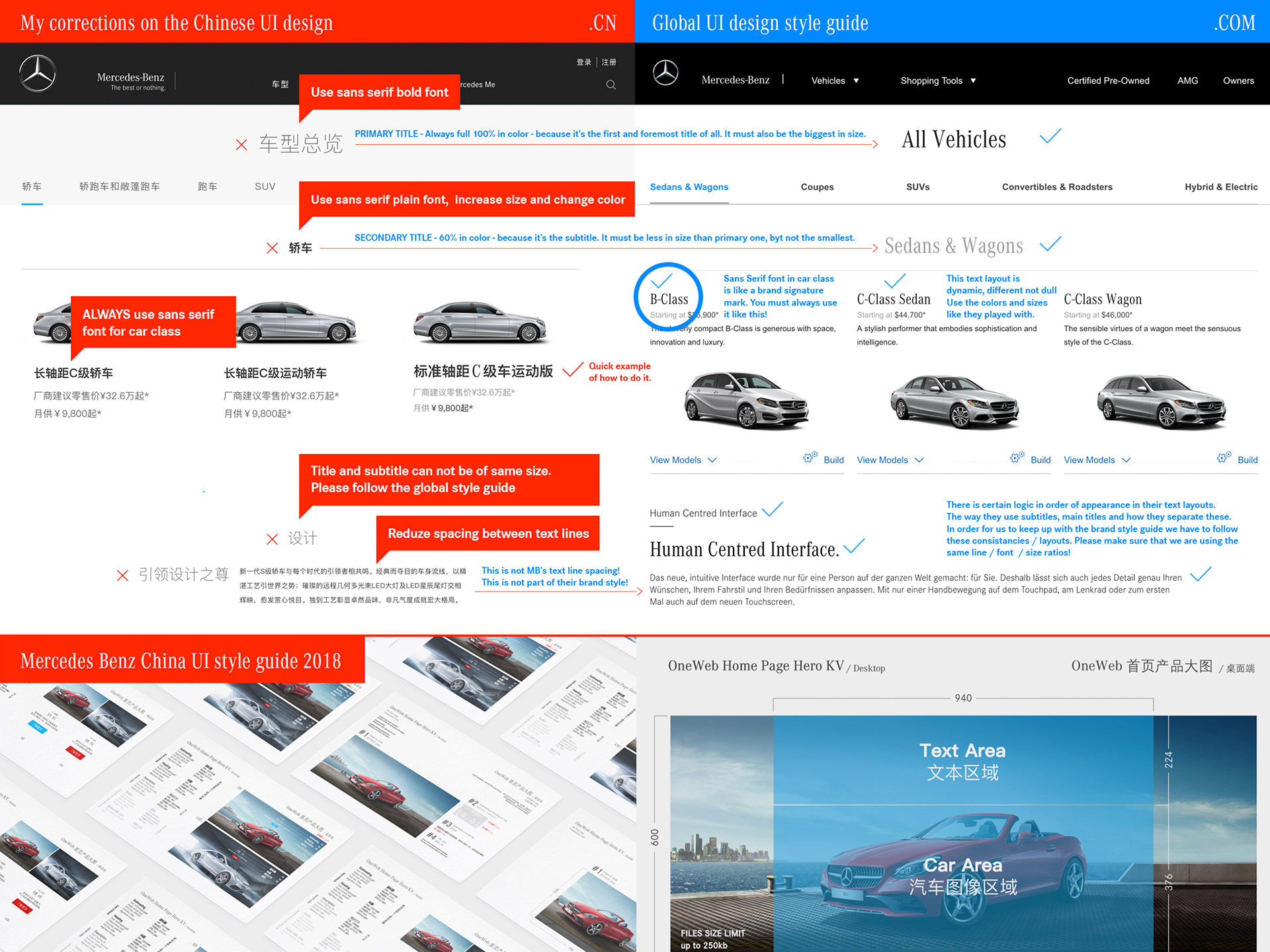The width and height of the screenshot is (1270, 952).
Task: Click the Mercedes star logo on the Chinese site
Action: pyautogui.click(x=38, y=73)
